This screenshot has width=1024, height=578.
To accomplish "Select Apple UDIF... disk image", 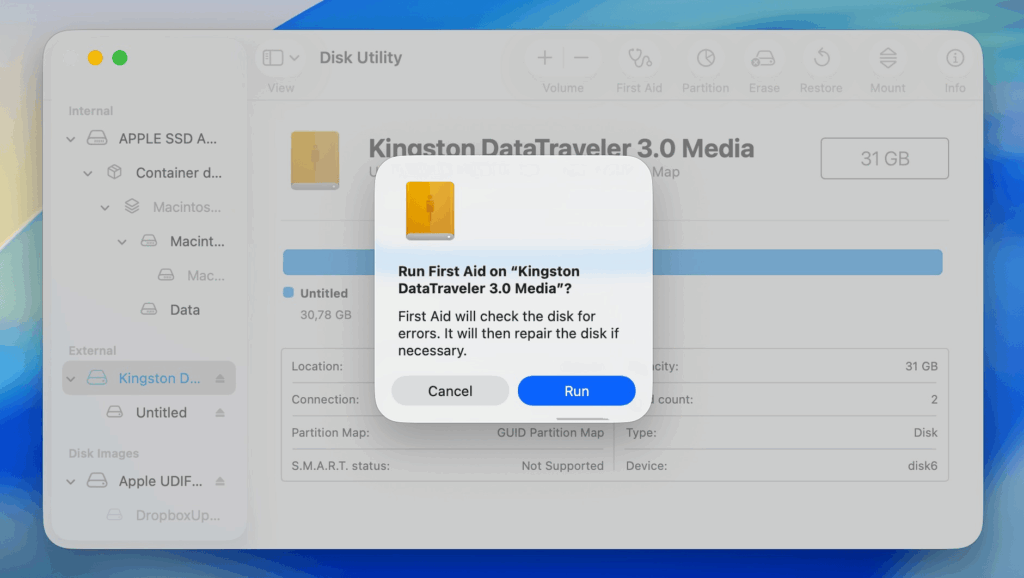I will pyautogui.click(x=149, y=481).
